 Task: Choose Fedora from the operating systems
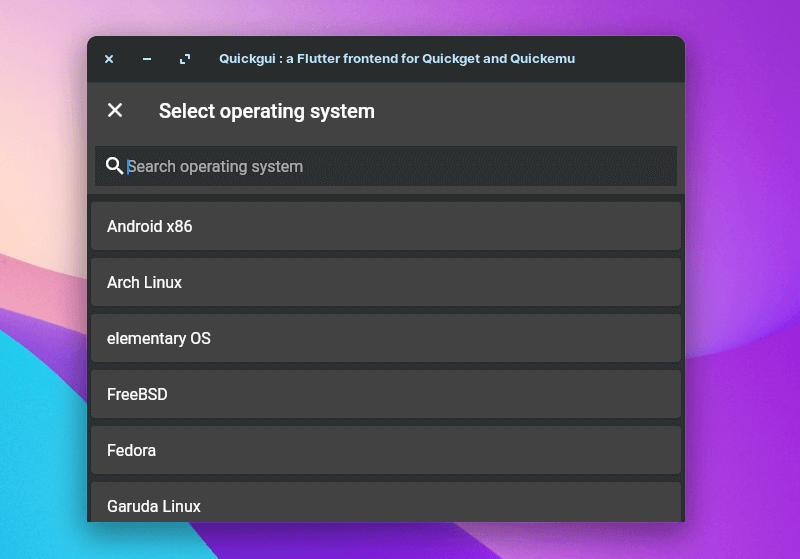coord(385,450)
